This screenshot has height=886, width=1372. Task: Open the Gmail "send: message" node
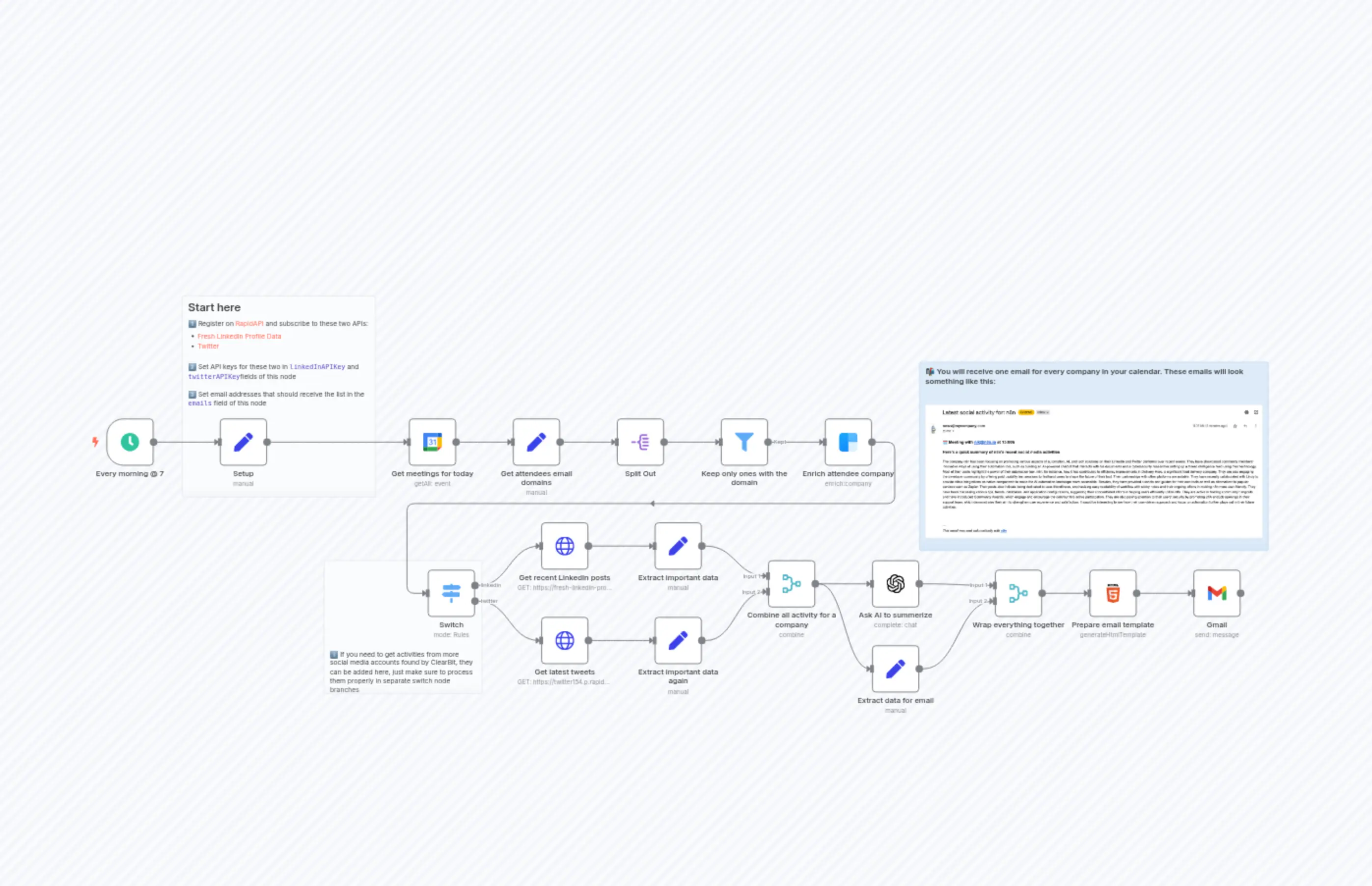point(1217,592)
